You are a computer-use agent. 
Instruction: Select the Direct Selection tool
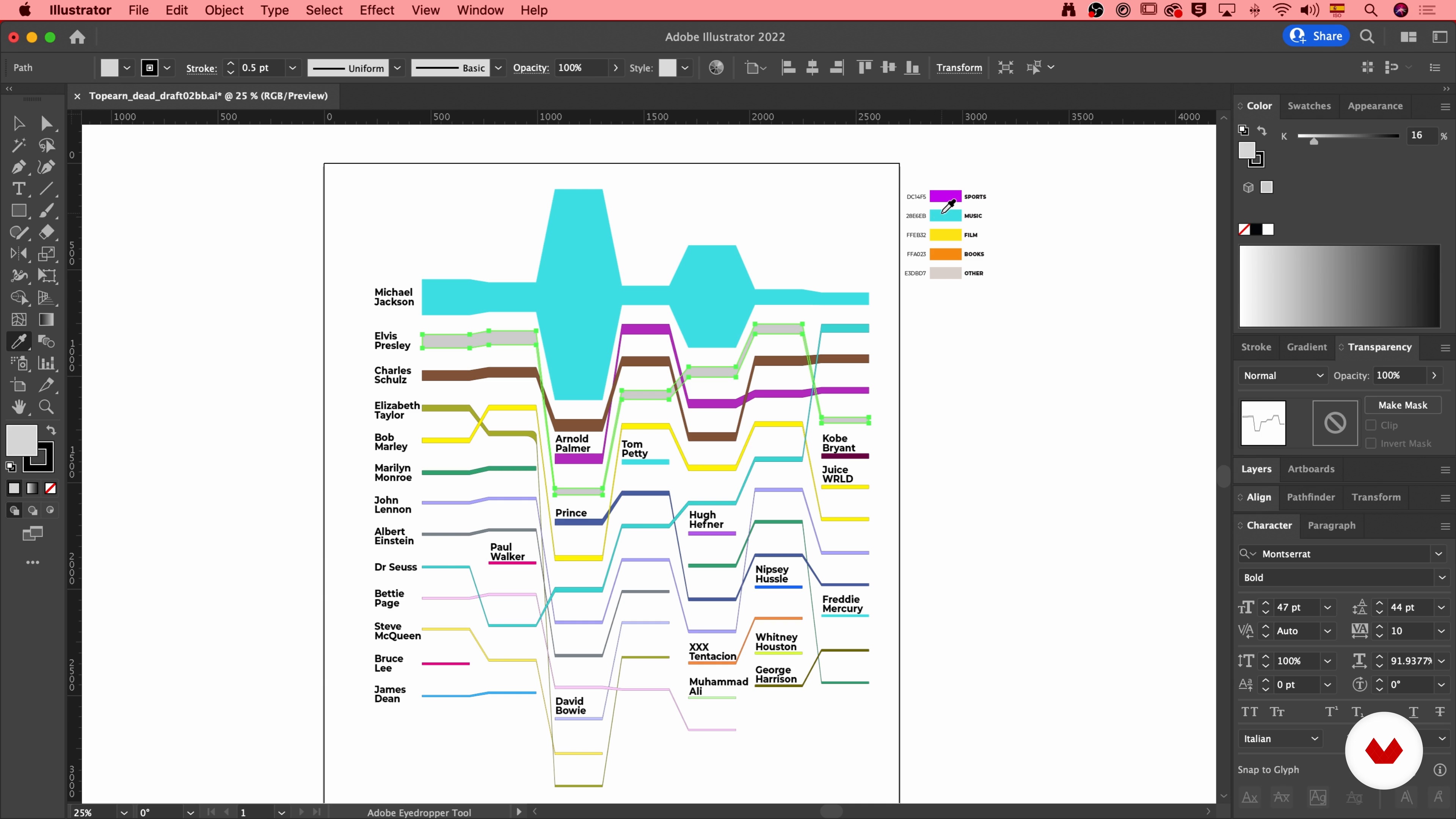click(x=47, y=123)
